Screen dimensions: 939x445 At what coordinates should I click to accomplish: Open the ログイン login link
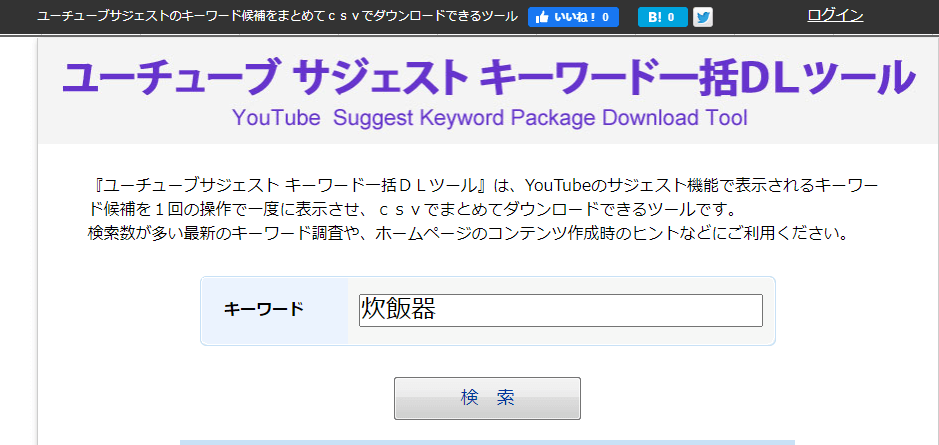835,16
